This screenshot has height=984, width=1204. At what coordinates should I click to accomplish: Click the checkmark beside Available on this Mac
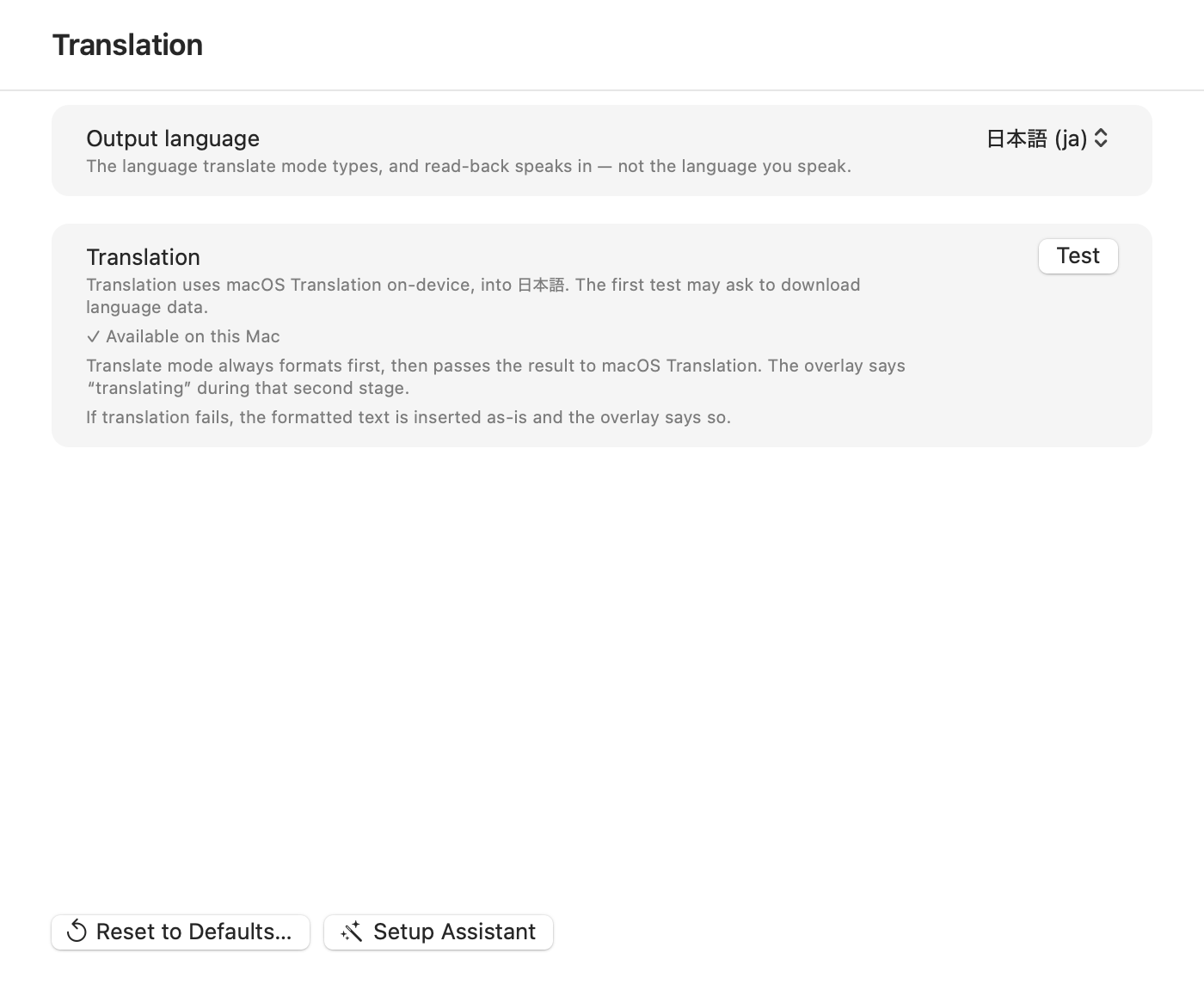pos(93,336)
